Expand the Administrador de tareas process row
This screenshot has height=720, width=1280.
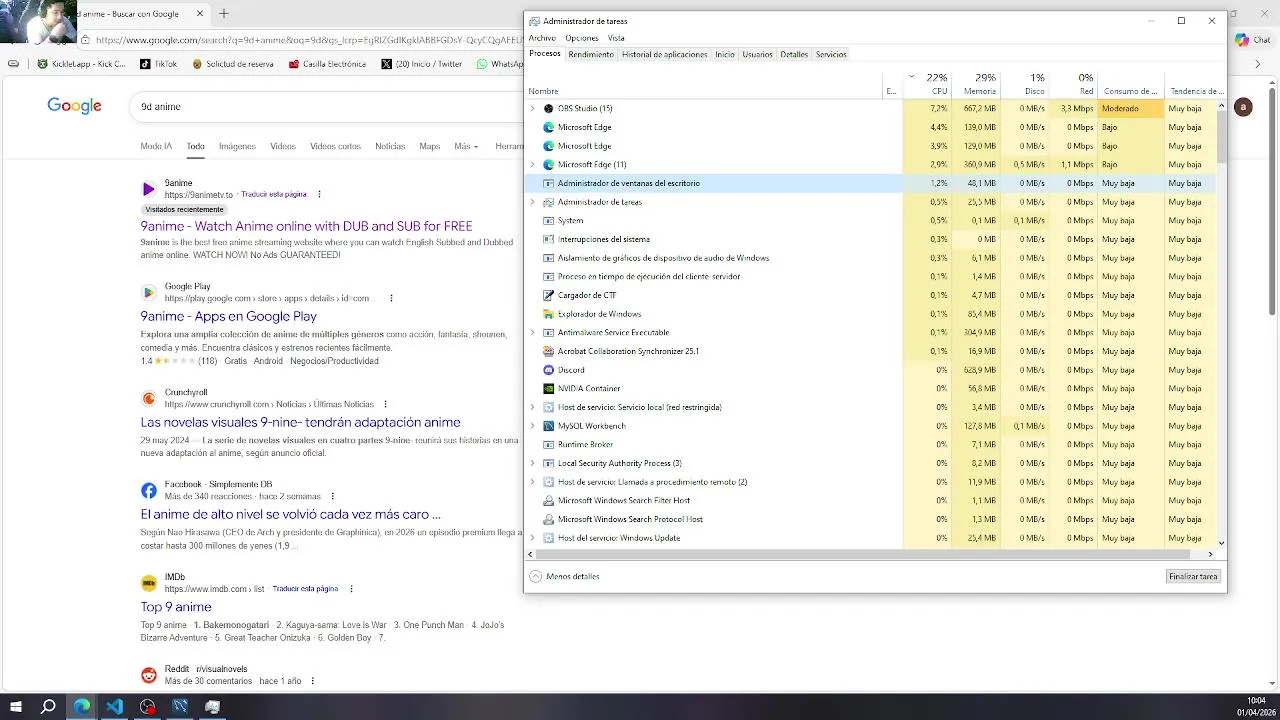coord(532,202)
